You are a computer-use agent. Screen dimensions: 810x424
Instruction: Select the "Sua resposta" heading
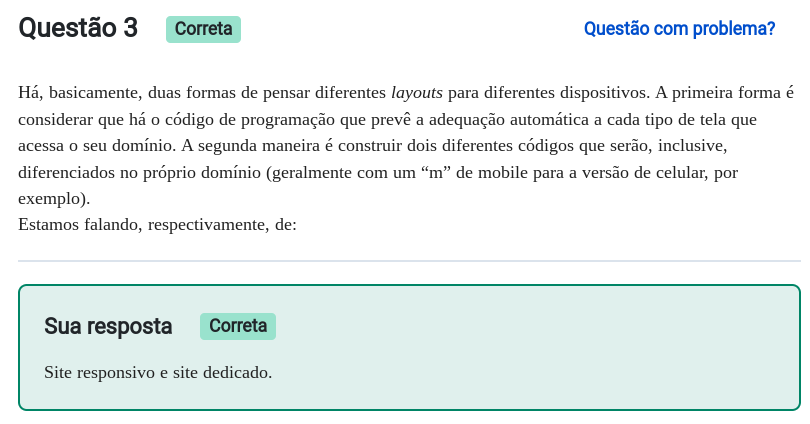pyautogui.click(x=108, y=326)
